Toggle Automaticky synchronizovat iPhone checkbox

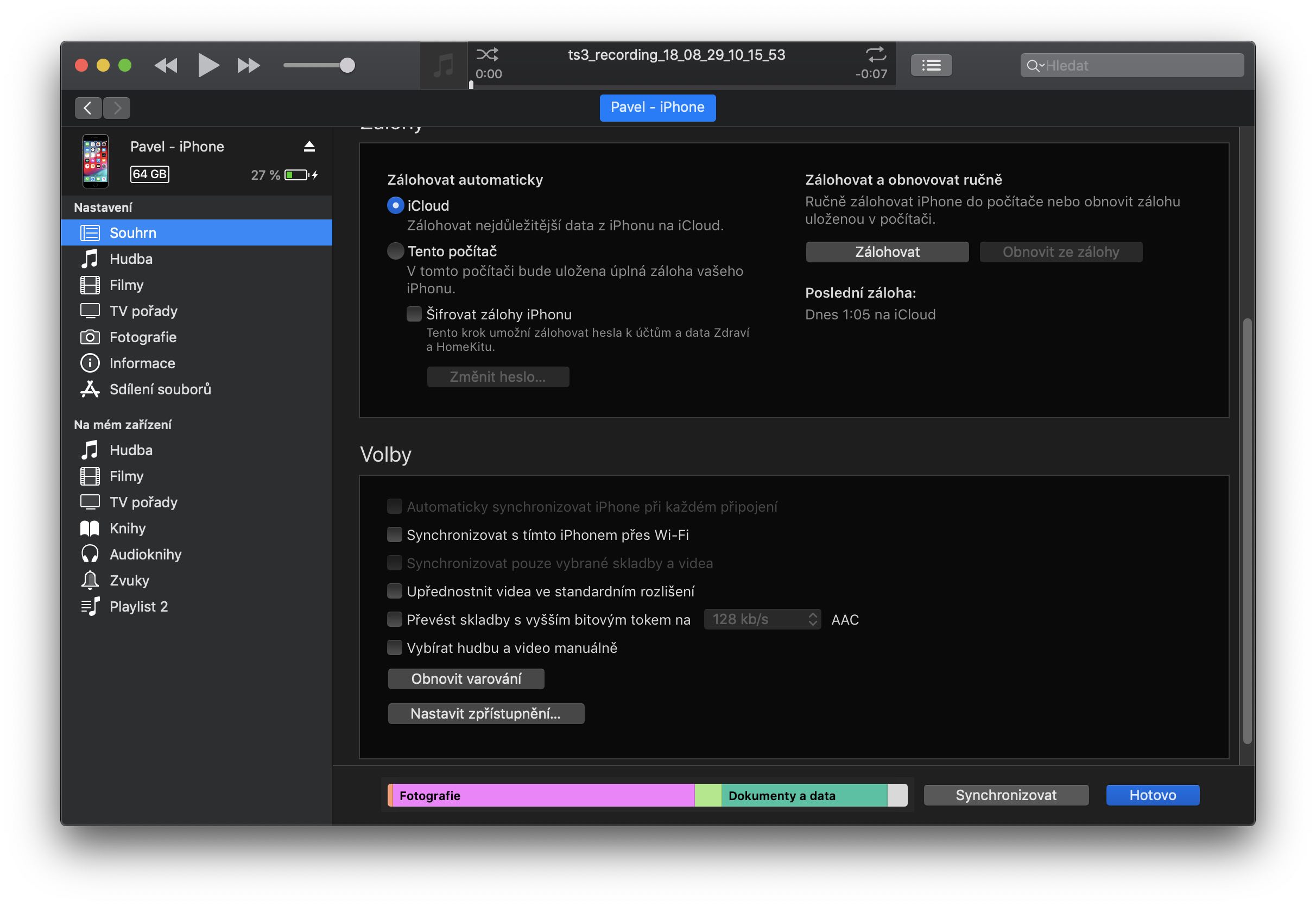394,506
